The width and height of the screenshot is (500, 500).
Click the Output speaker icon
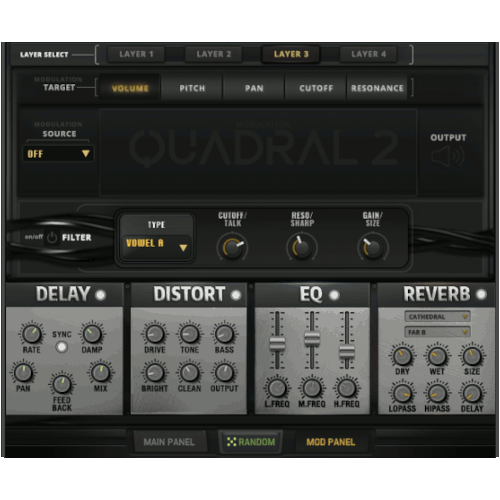(x=448, y=157)
